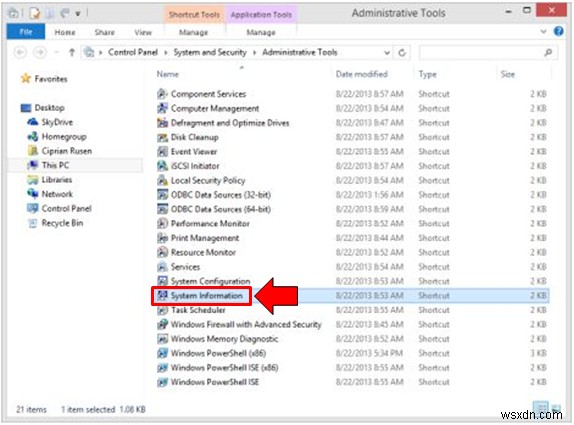574x425 pixels.
Task: Select the System Configuration icon
Action: pos(162,281)
